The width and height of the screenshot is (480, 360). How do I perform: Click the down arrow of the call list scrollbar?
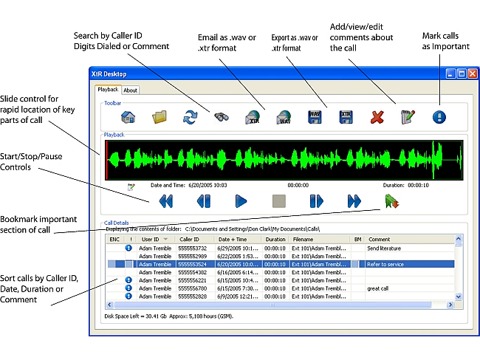pos(458,296)
